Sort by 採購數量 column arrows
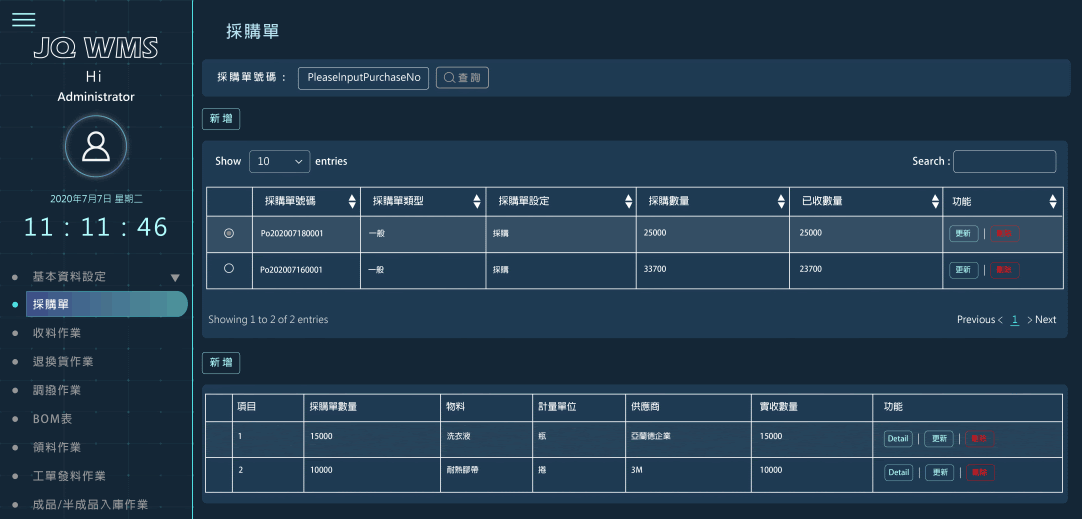The height and width of the screenshot is (519, 1082). pos(781,202)
